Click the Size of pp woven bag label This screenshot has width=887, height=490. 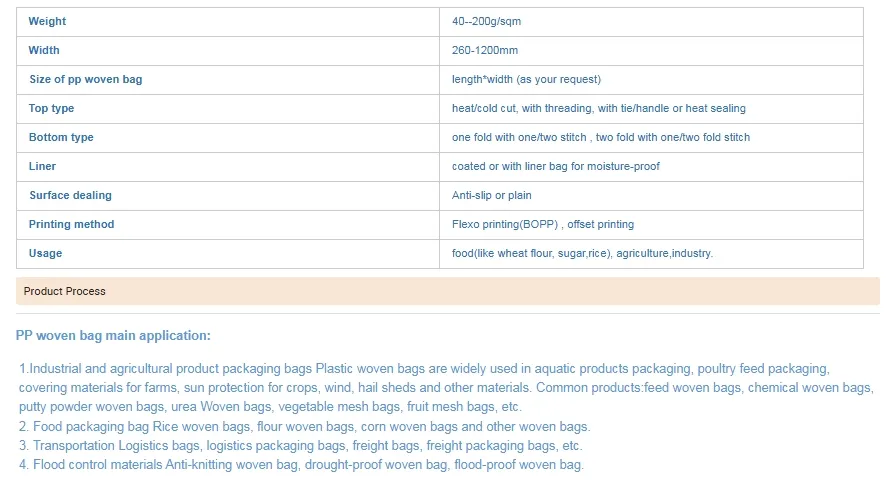(85, 79)
